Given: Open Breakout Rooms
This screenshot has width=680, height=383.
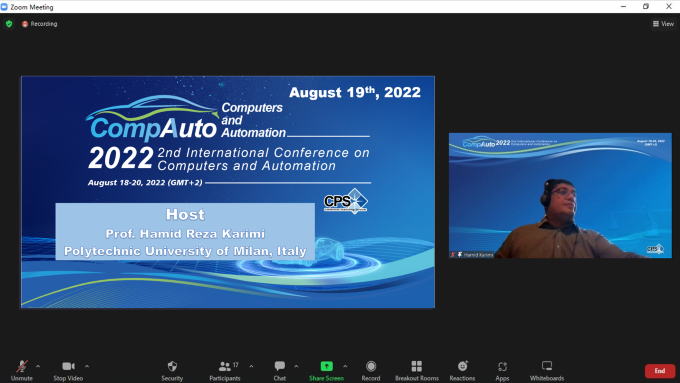Looking at the screenshot, I should pyautogui.click(x=417, y=370).
